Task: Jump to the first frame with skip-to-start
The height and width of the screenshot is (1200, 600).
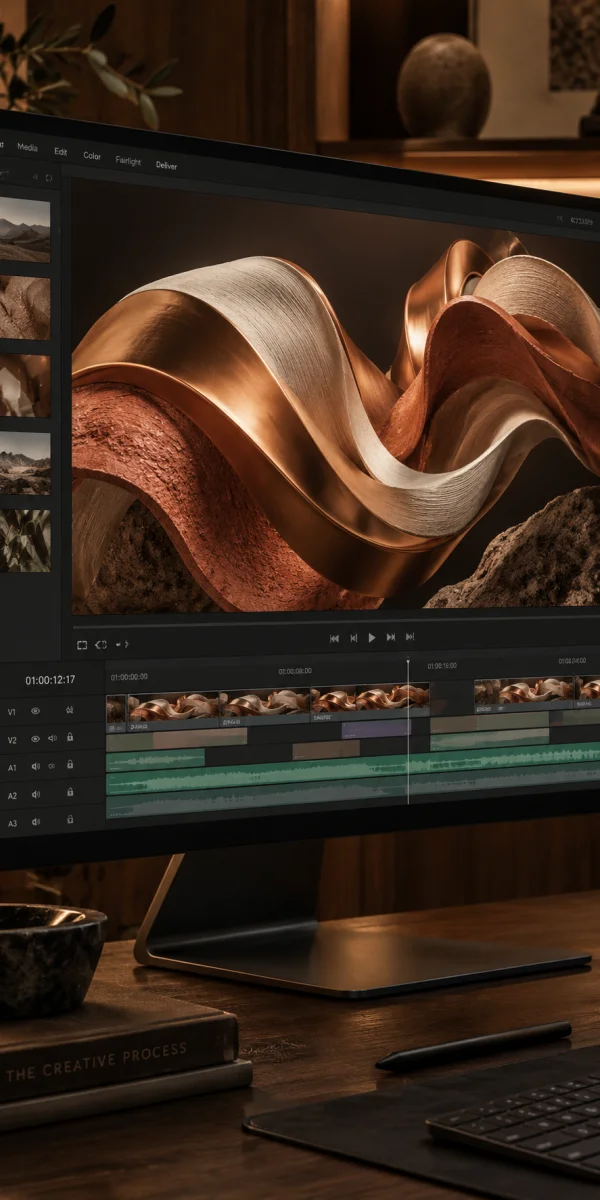Action: click(334, 638)
